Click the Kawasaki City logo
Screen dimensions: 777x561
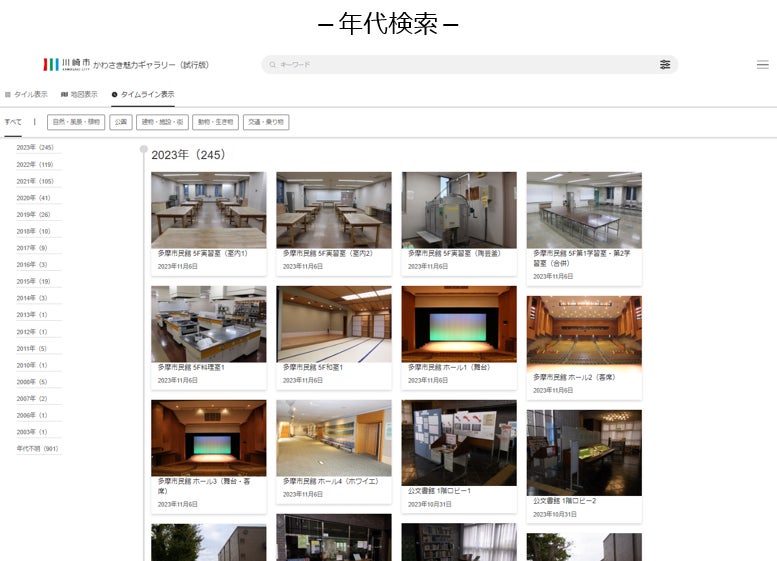pos(66,64)
